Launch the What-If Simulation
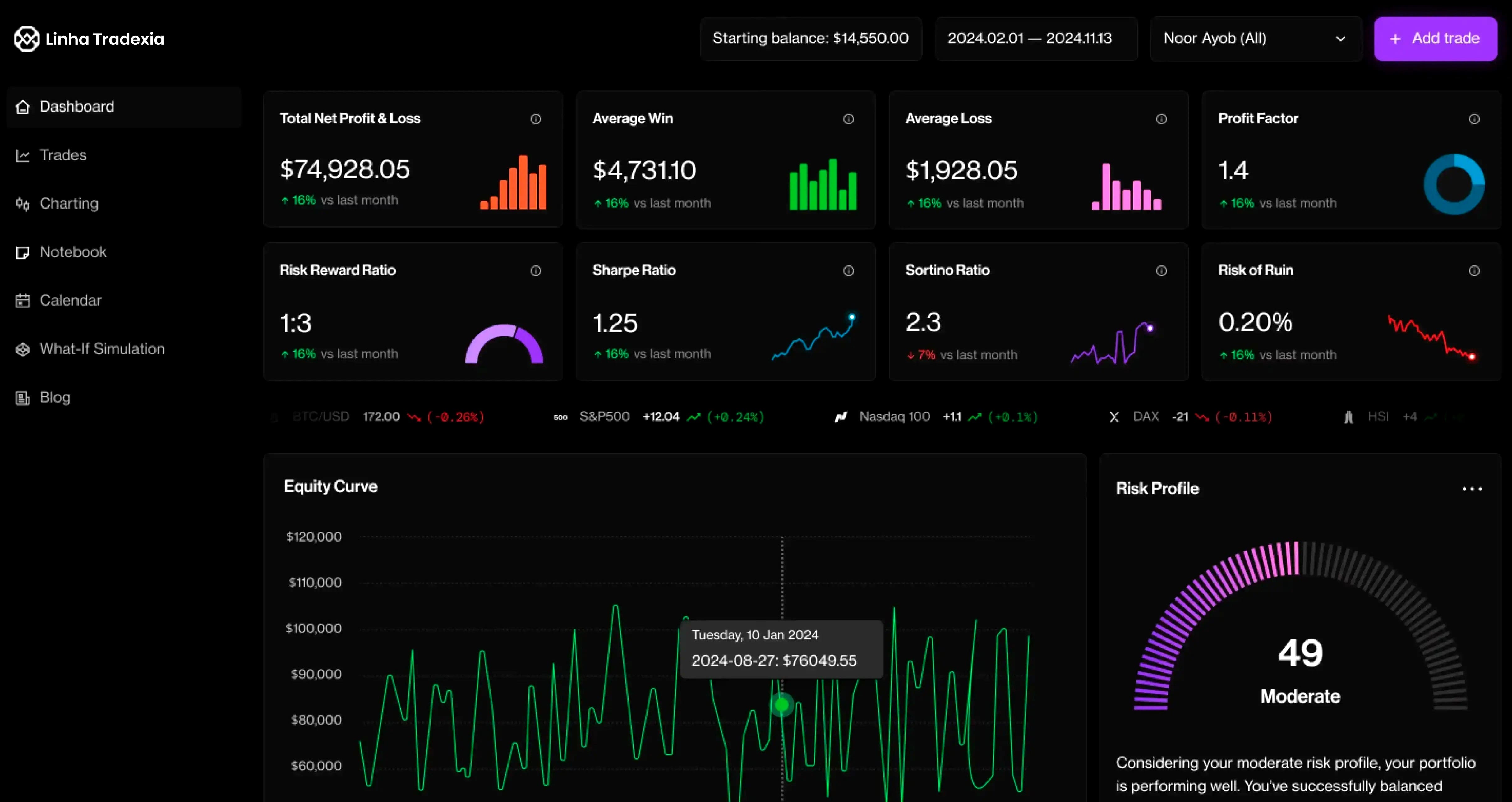The height and width of the screenshot is (802, 1512). pyautogui.click(x=102, y=349)
